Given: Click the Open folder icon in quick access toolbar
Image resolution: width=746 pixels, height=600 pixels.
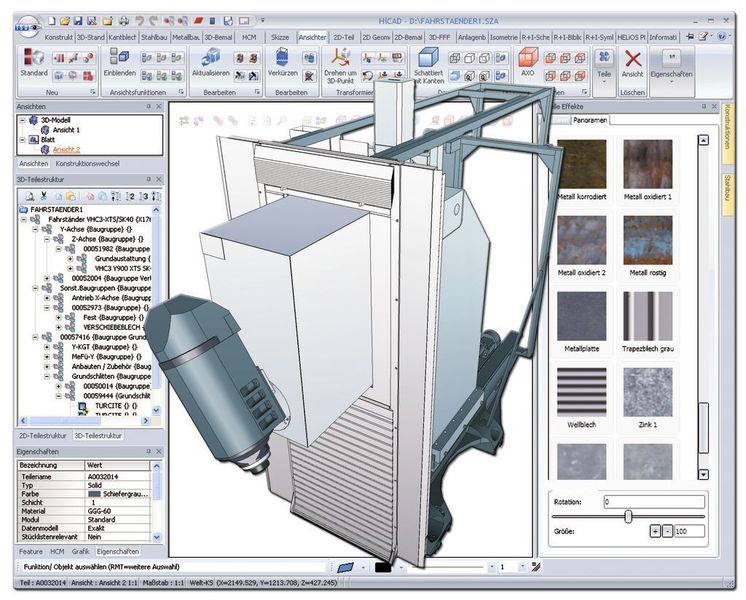Looking at the screenshot, I should (65, 21).
